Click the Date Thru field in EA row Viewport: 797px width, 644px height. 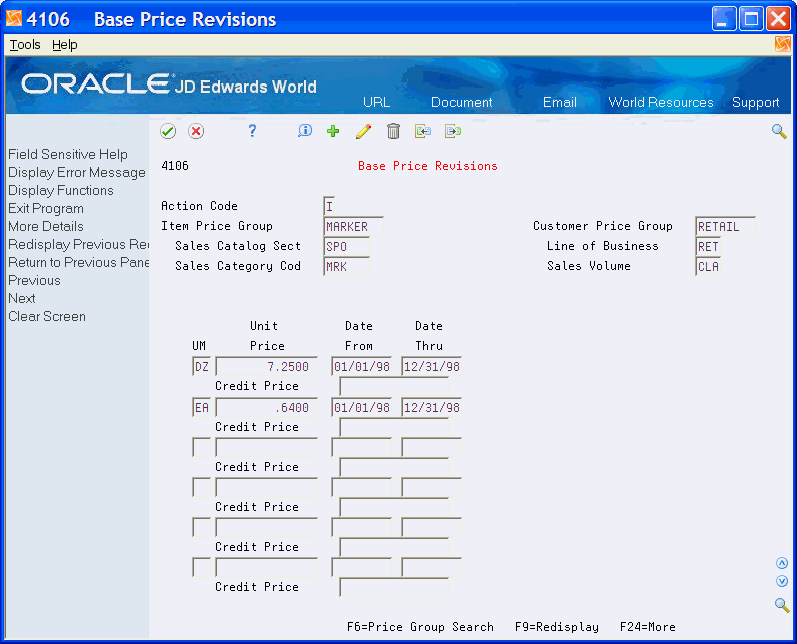click(432, 408)
